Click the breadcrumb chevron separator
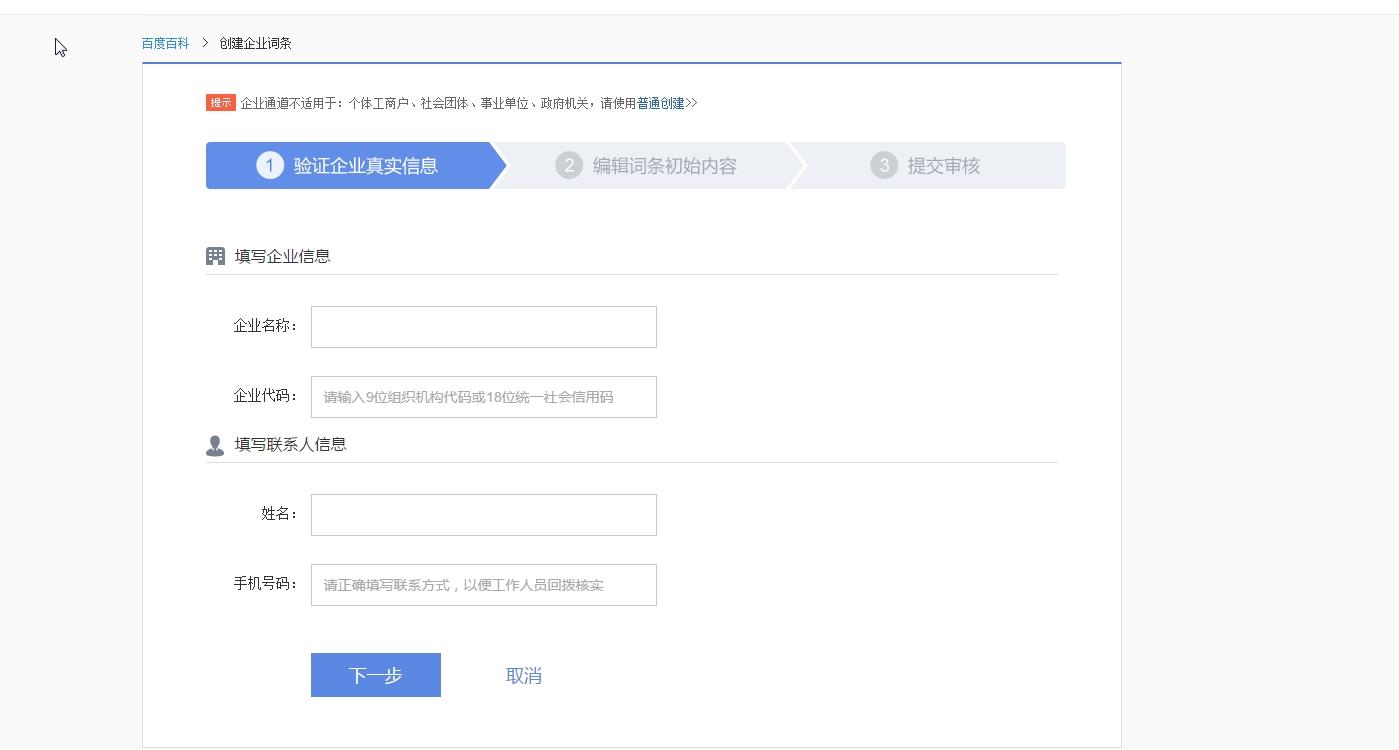This screenshot has height=750, width=1399. pyautogui.click(x=205, y=43)
